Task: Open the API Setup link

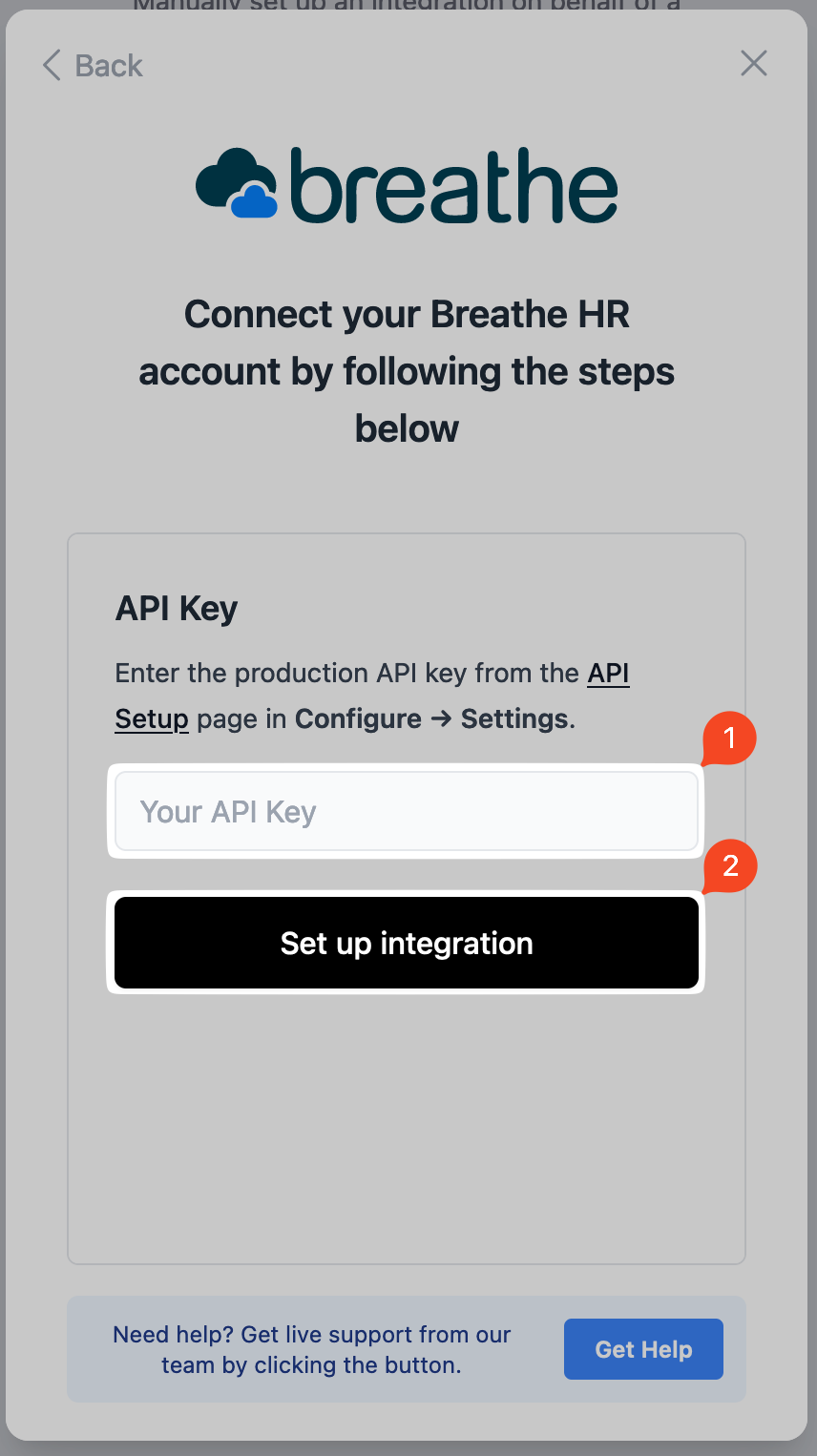Action: coord(608,674)
